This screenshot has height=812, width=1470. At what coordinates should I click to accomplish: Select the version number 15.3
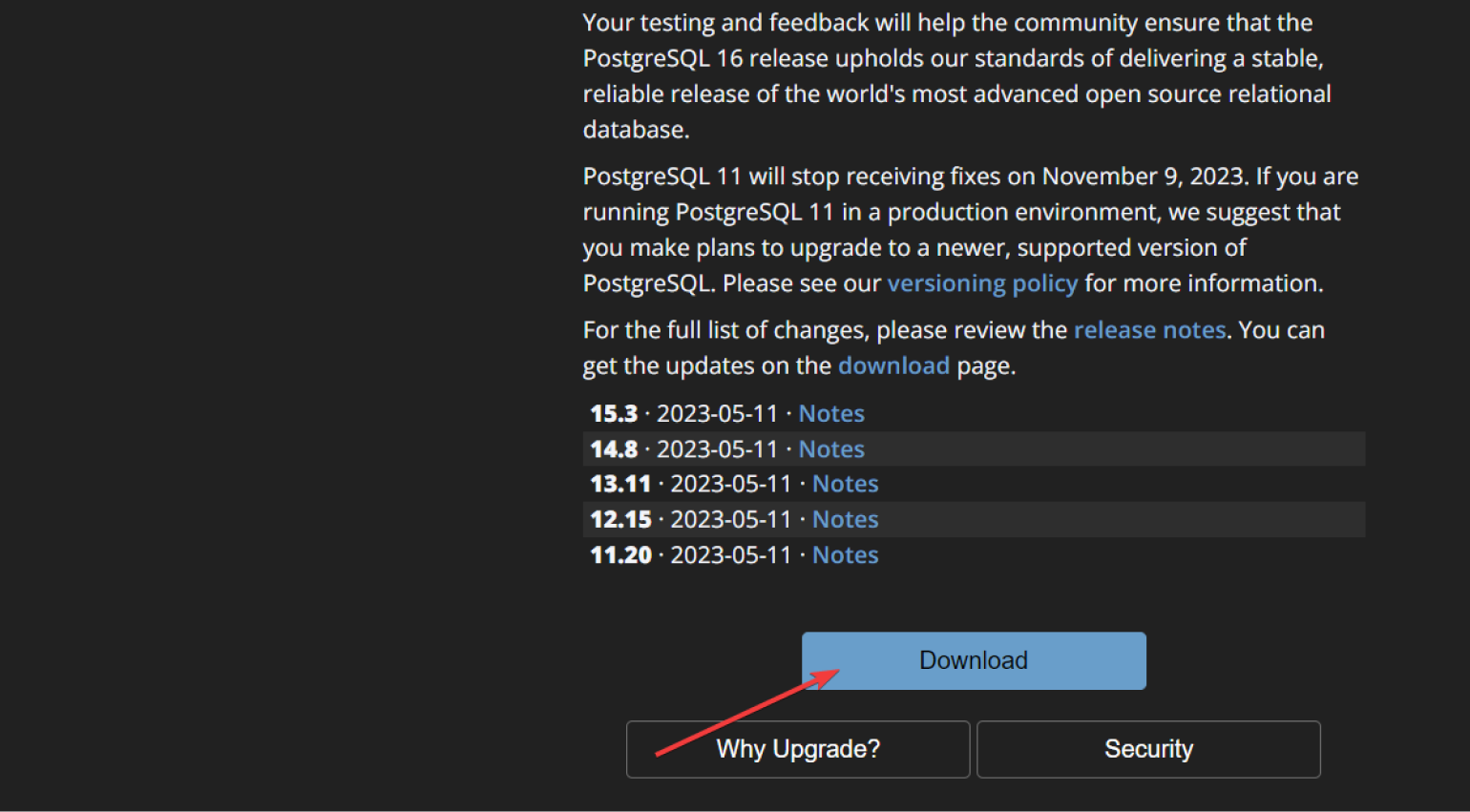click(614, 413)
